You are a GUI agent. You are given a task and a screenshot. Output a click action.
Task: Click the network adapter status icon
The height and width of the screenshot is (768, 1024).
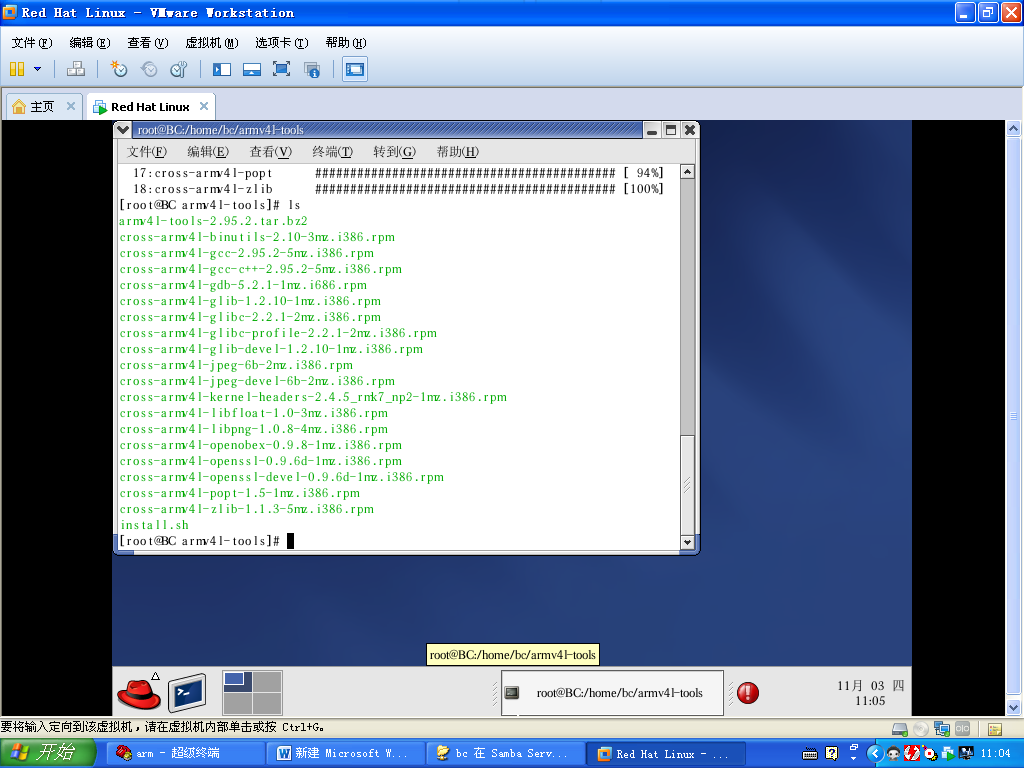(941, 729)
